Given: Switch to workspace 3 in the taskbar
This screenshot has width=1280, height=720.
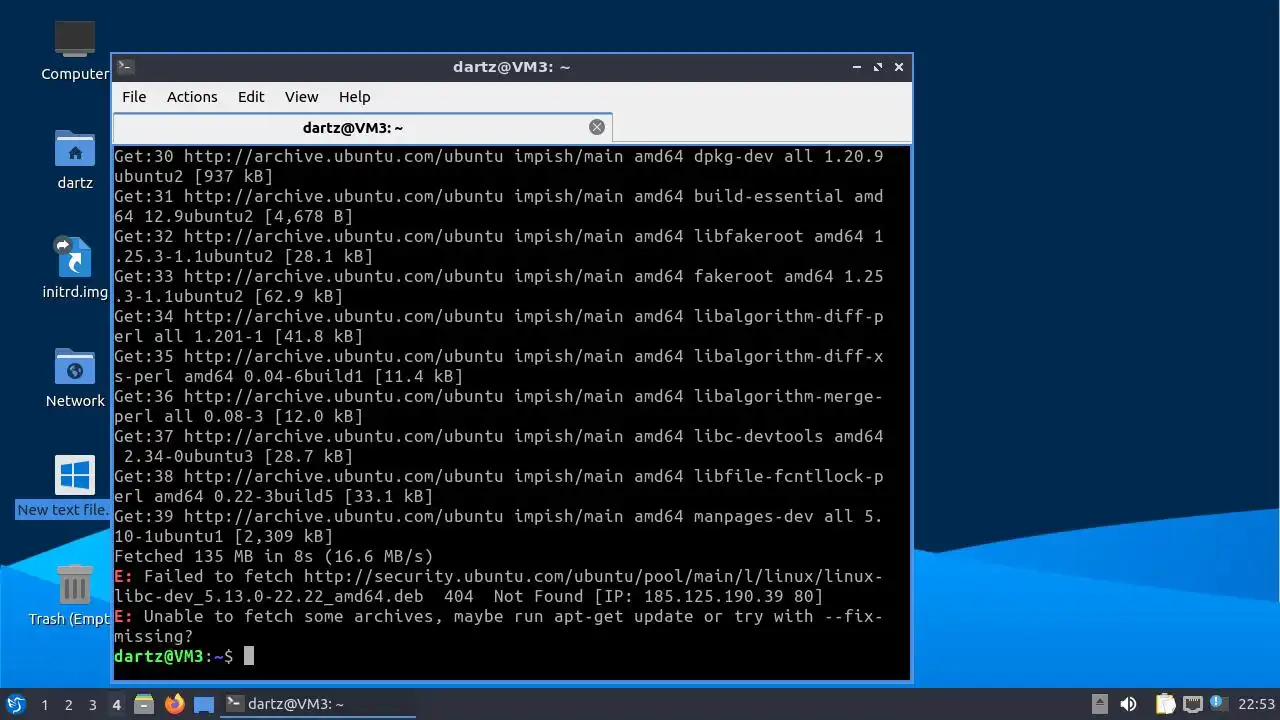Looking at the screenshot, I should pos(92,704).
